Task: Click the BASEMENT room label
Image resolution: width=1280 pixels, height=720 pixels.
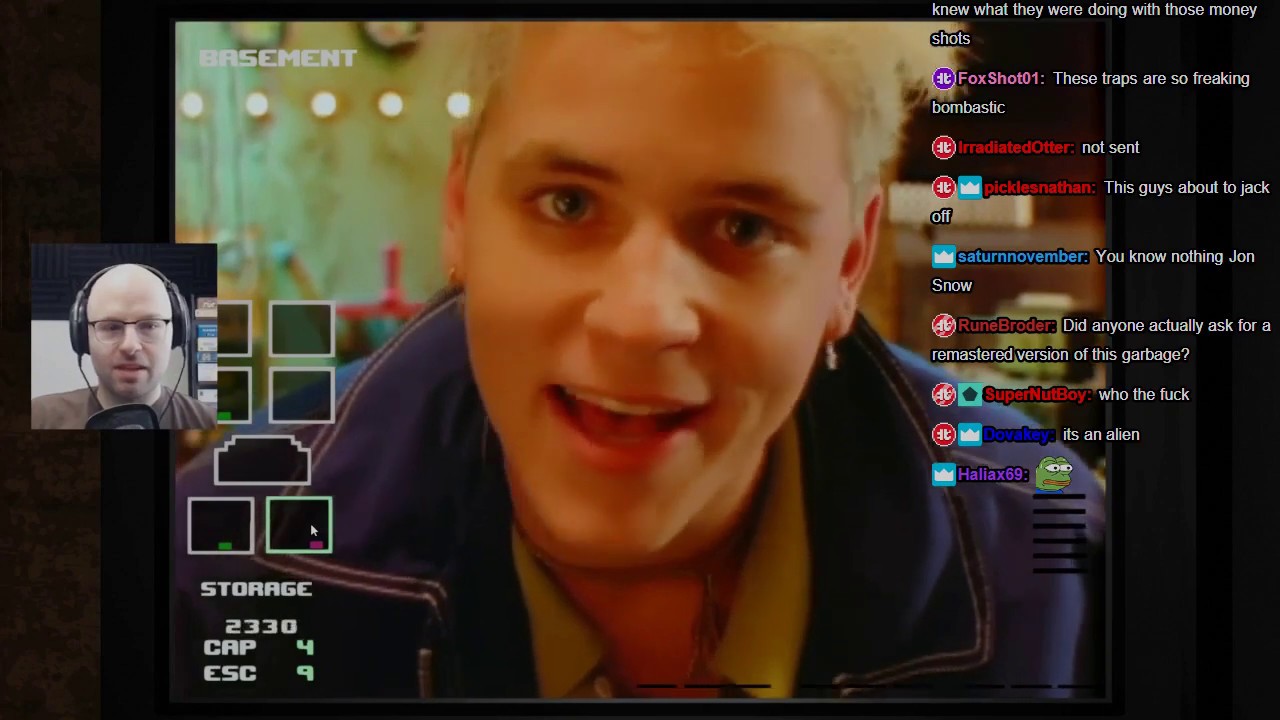Action: [x=277, y=58]
